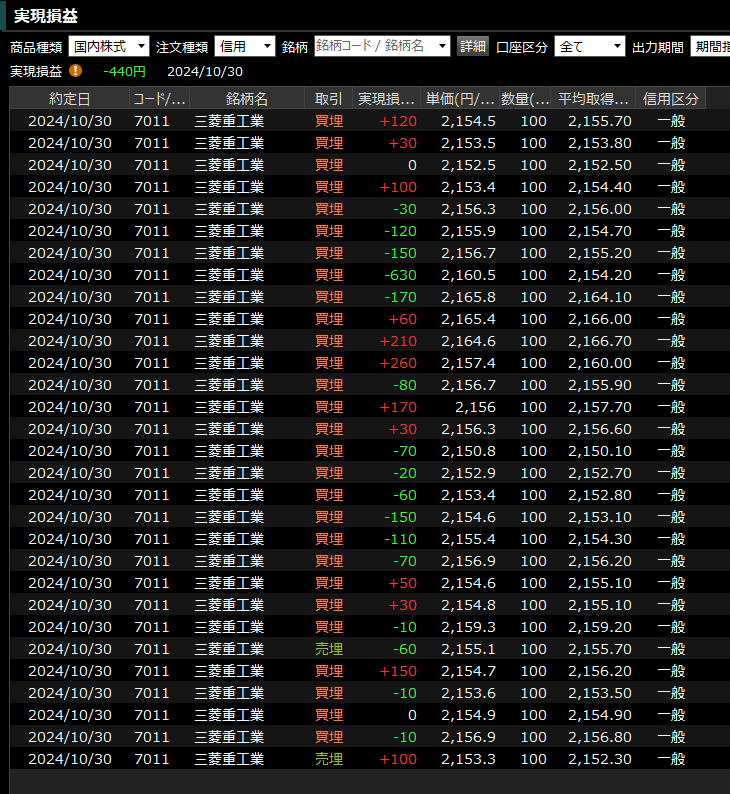Select the unit price 2,150.8 cell
This screenshot has width=730, height=794.
pyautogui.click(x=468, y=451)
